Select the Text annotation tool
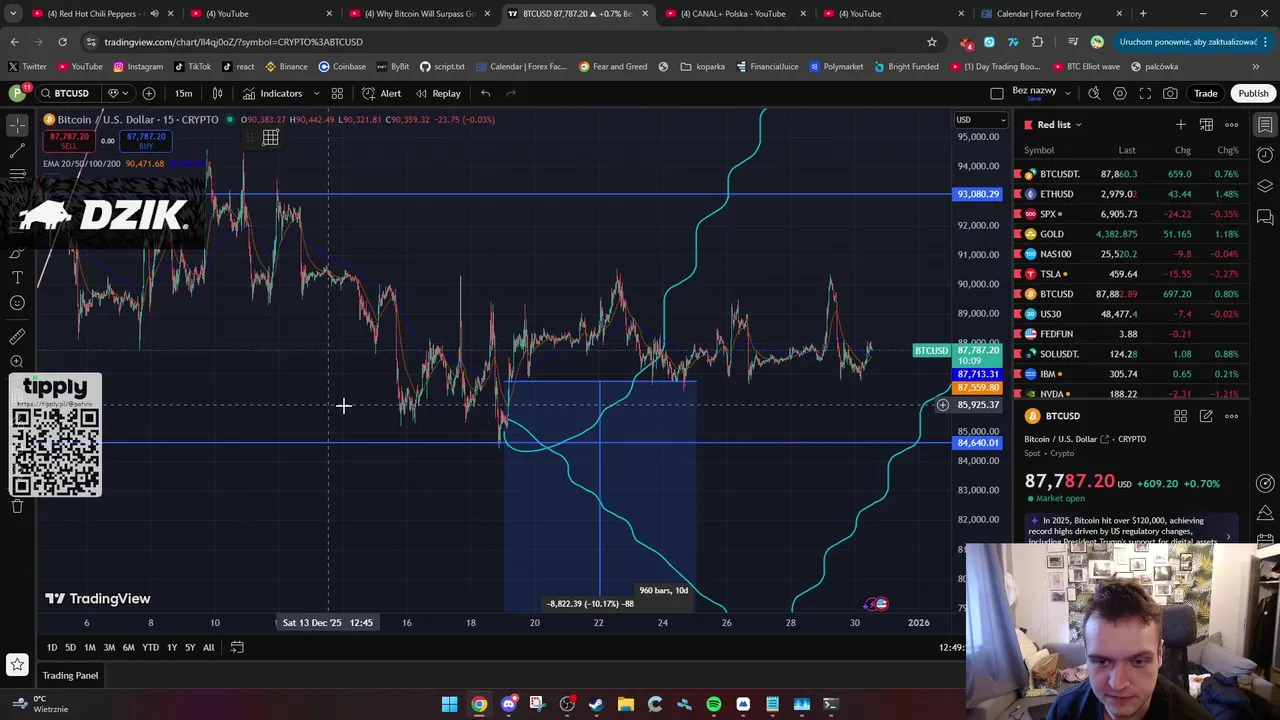 [17, 277]
